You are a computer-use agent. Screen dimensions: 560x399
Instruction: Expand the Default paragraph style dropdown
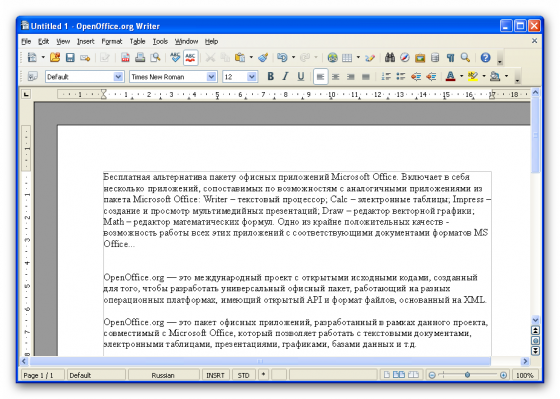point(118,77)
